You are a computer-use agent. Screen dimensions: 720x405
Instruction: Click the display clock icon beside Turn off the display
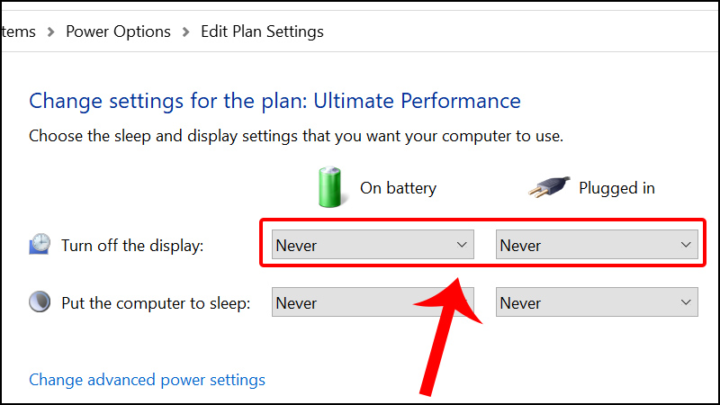[40, 245]
